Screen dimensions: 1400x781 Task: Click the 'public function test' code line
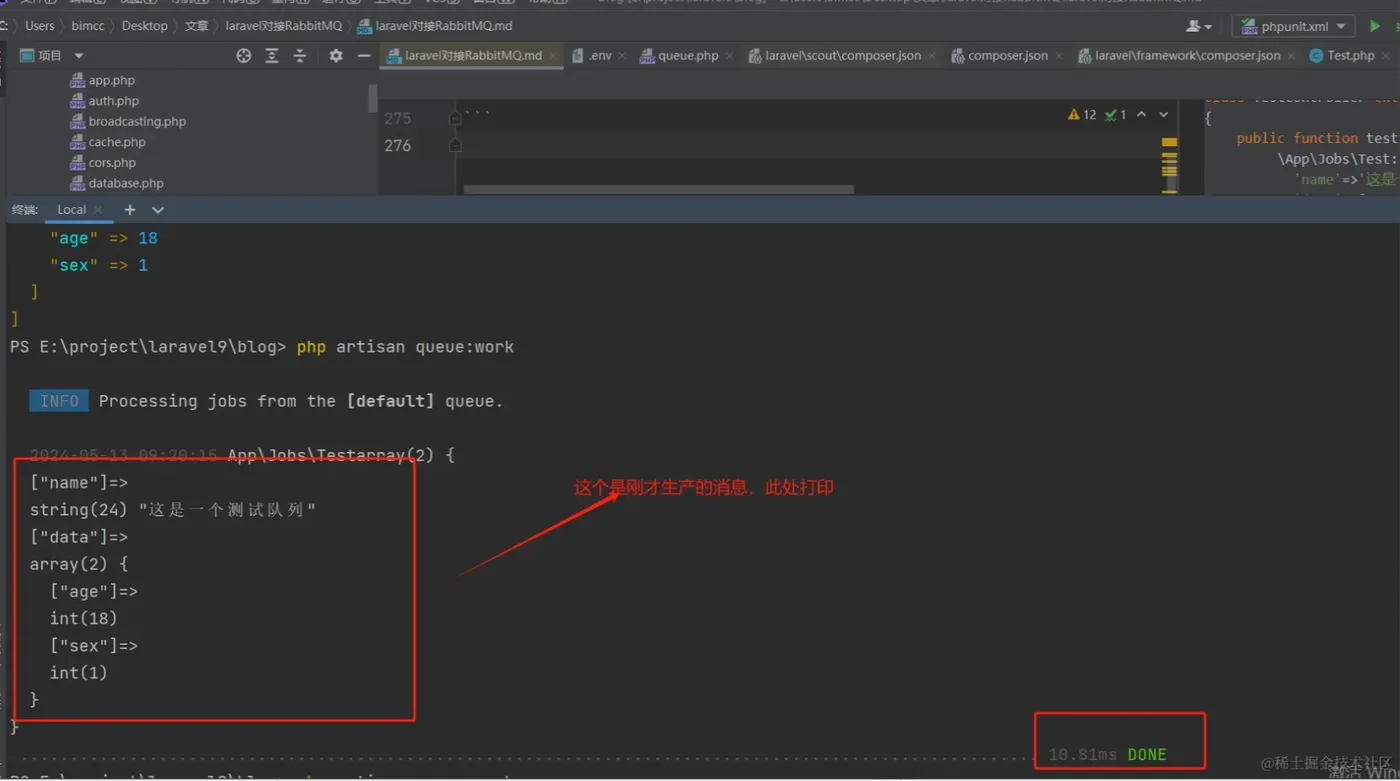pos(1316,138)
